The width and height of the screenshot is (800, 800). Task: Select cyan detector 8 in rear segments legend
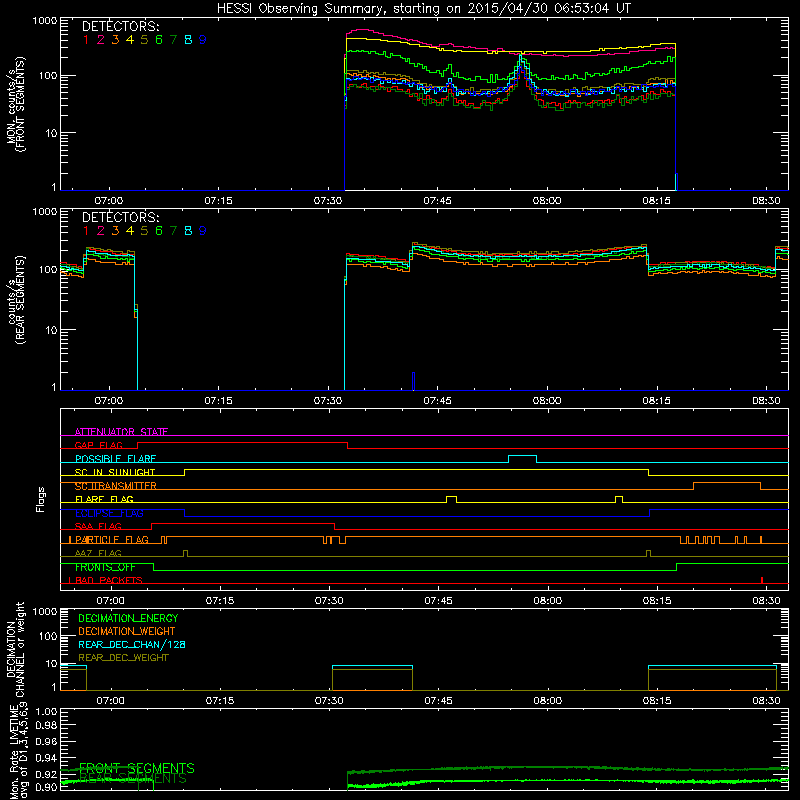click(x=188, y=231)
